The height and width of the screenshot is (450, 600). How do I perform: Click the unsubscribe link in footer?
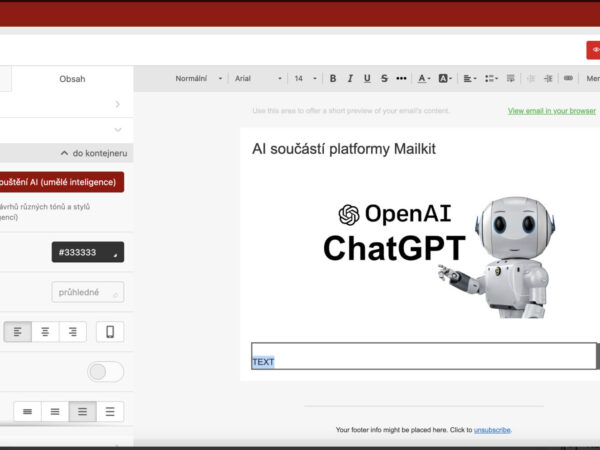coord(492,430)
